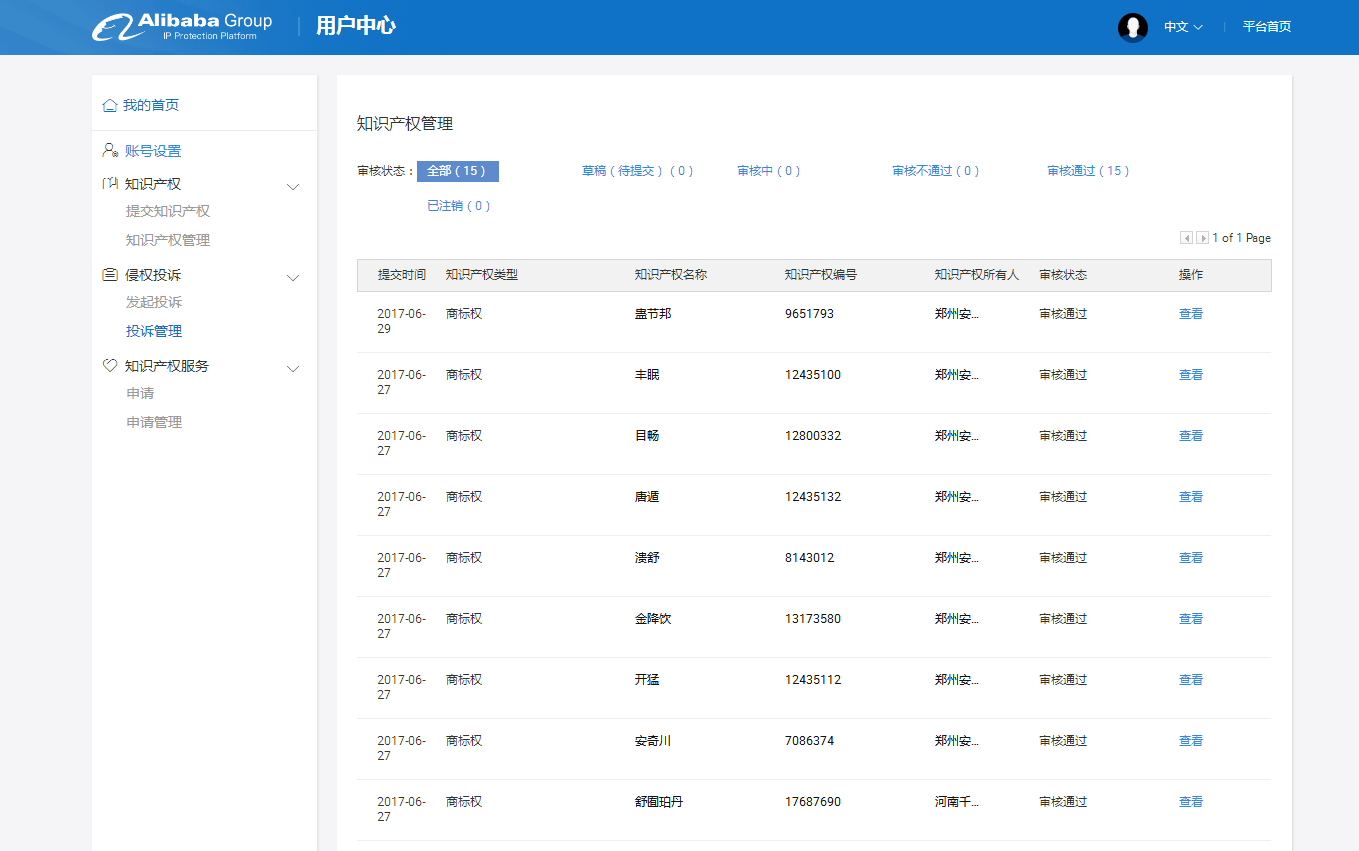
Task: Open 发起投诉 in sidebar
Action: (154, 302)
